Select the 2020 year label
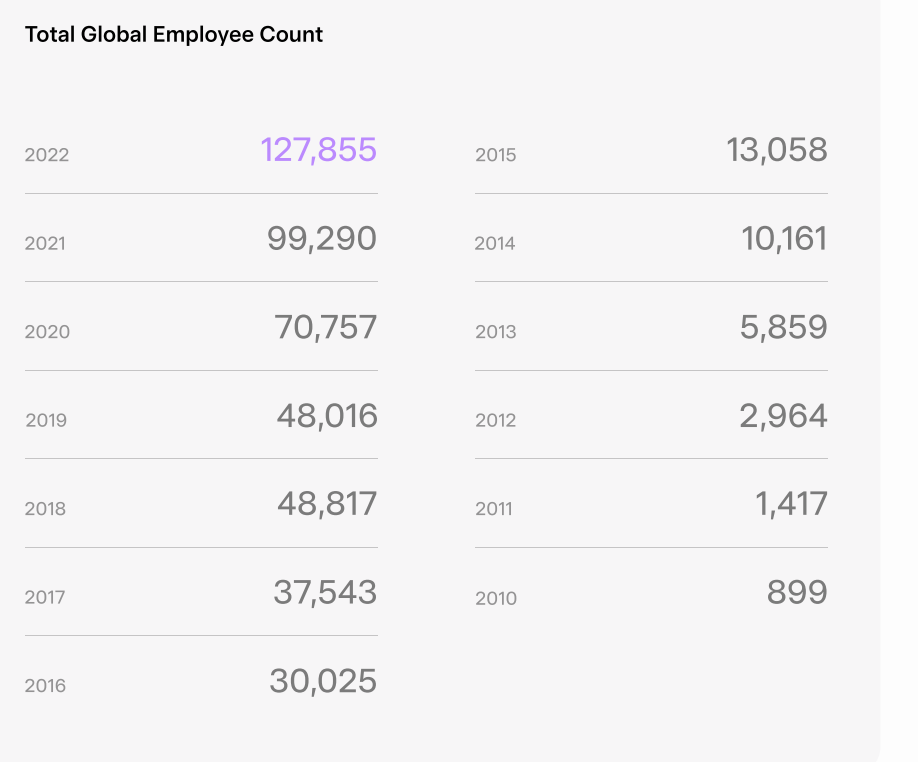 click(47, 332)
